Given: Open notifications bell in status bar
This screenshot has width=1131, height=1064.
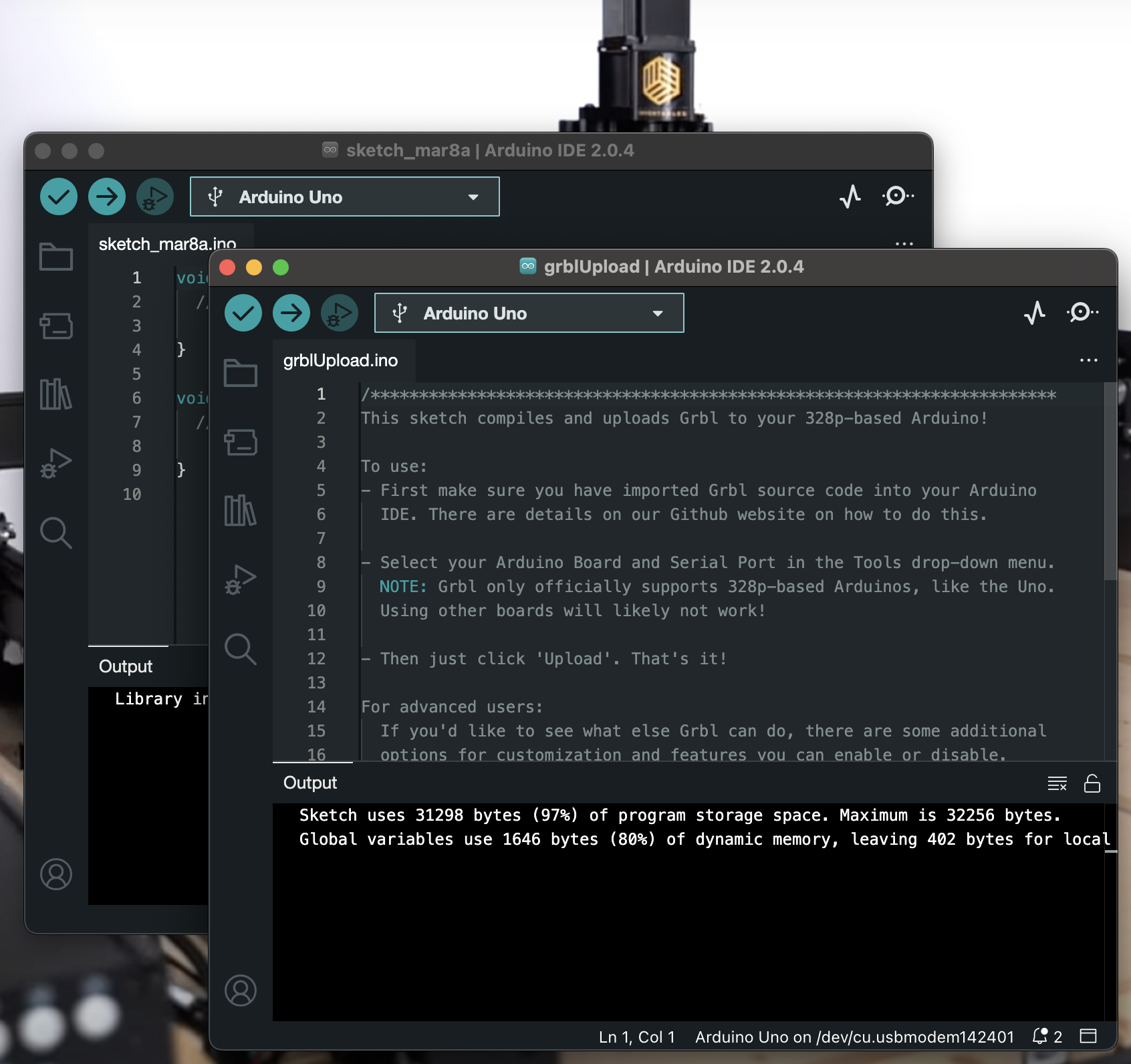Looking at the screenshot, I should click(1047, 1037).
